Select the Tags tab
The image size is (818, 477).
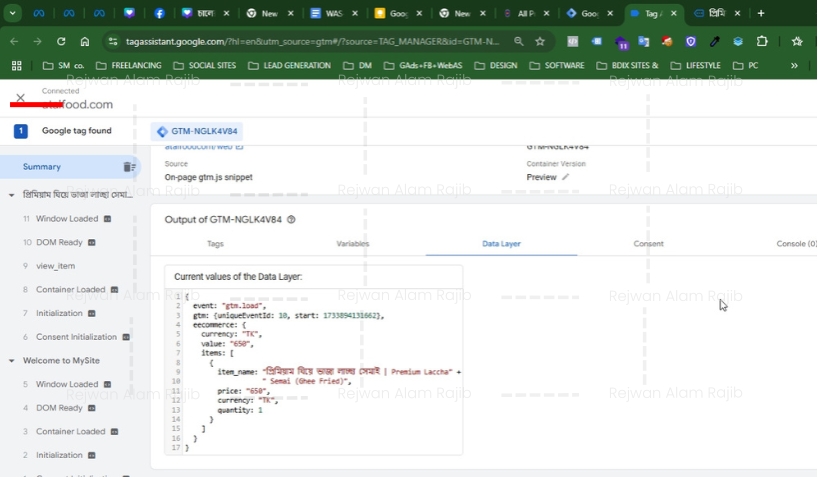click(x=215, y=244)
